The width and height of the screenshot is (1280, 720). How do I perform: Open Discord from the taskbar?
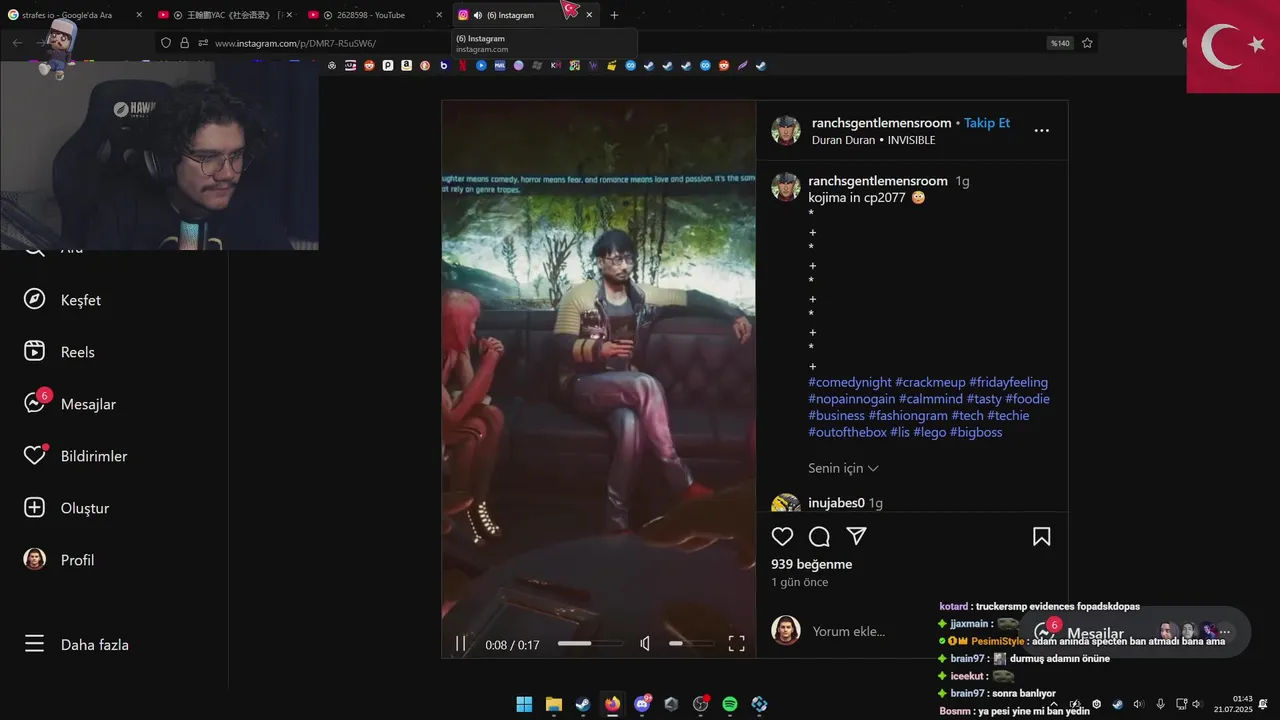(x=642, y=704)
